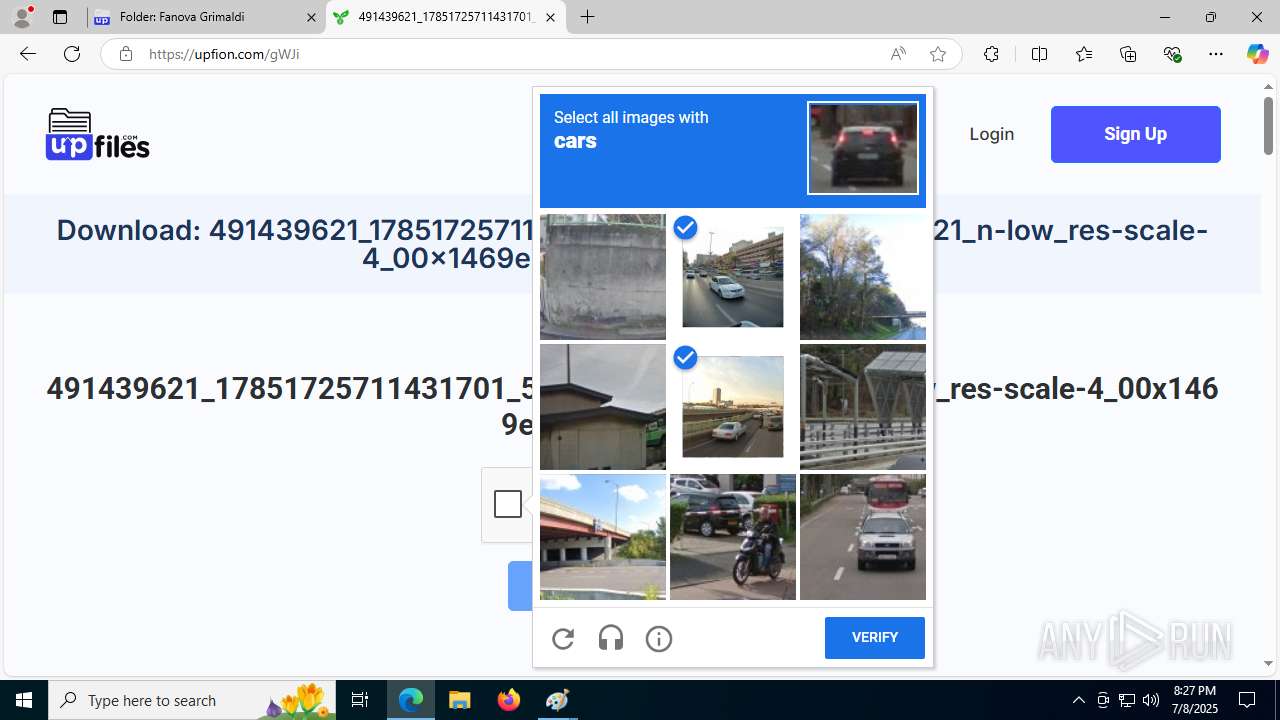Toggle split screen view
This screenshot has height=720, width=1280.
[1039, 54]
